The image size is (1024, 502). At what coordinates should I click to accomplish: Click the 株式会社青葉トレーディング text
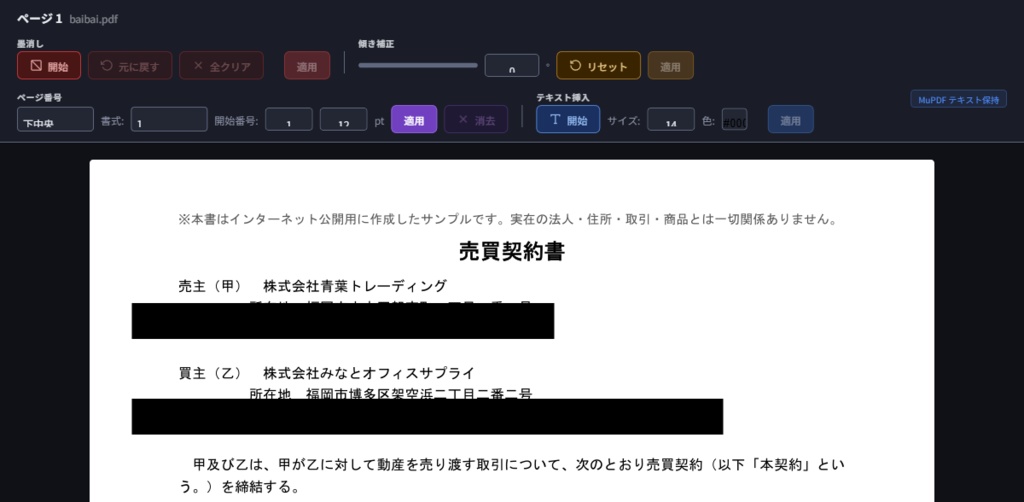[355, 286]
